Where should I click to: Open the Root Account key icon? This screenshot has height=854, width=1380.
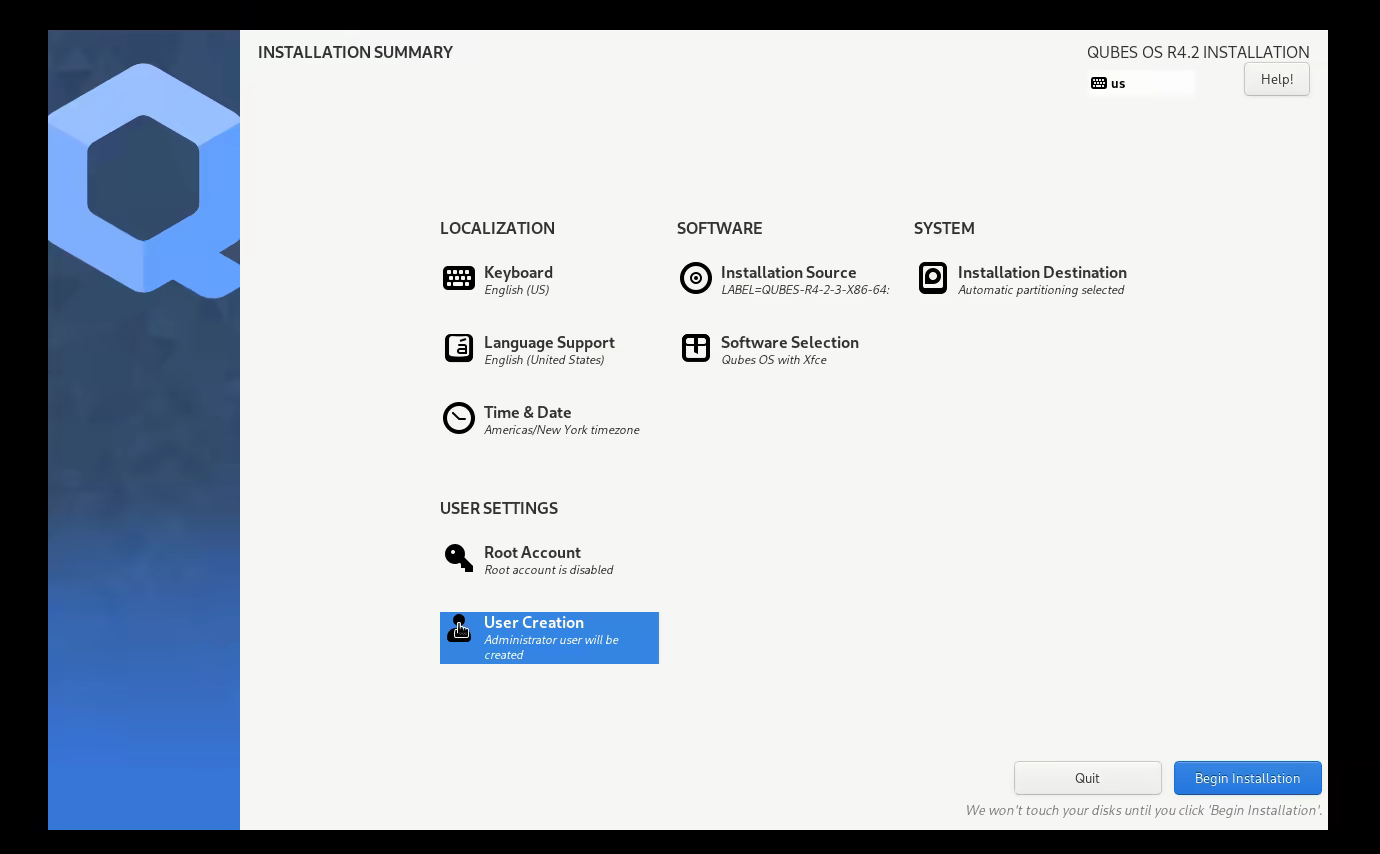coord(459,558)
